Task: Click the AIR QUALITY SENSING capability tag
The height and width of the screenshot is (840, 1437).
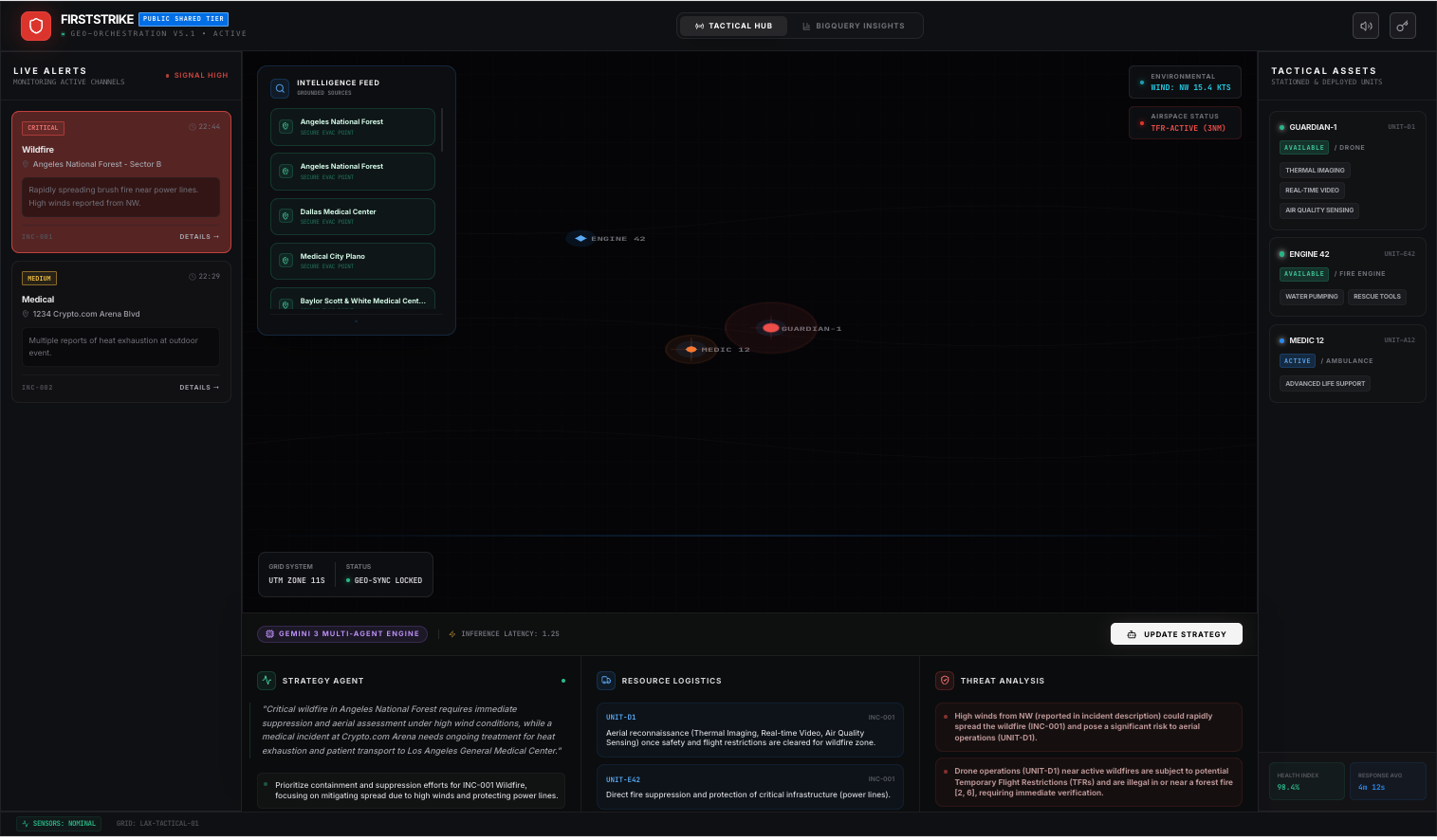Action: (x=1319, y=210)
